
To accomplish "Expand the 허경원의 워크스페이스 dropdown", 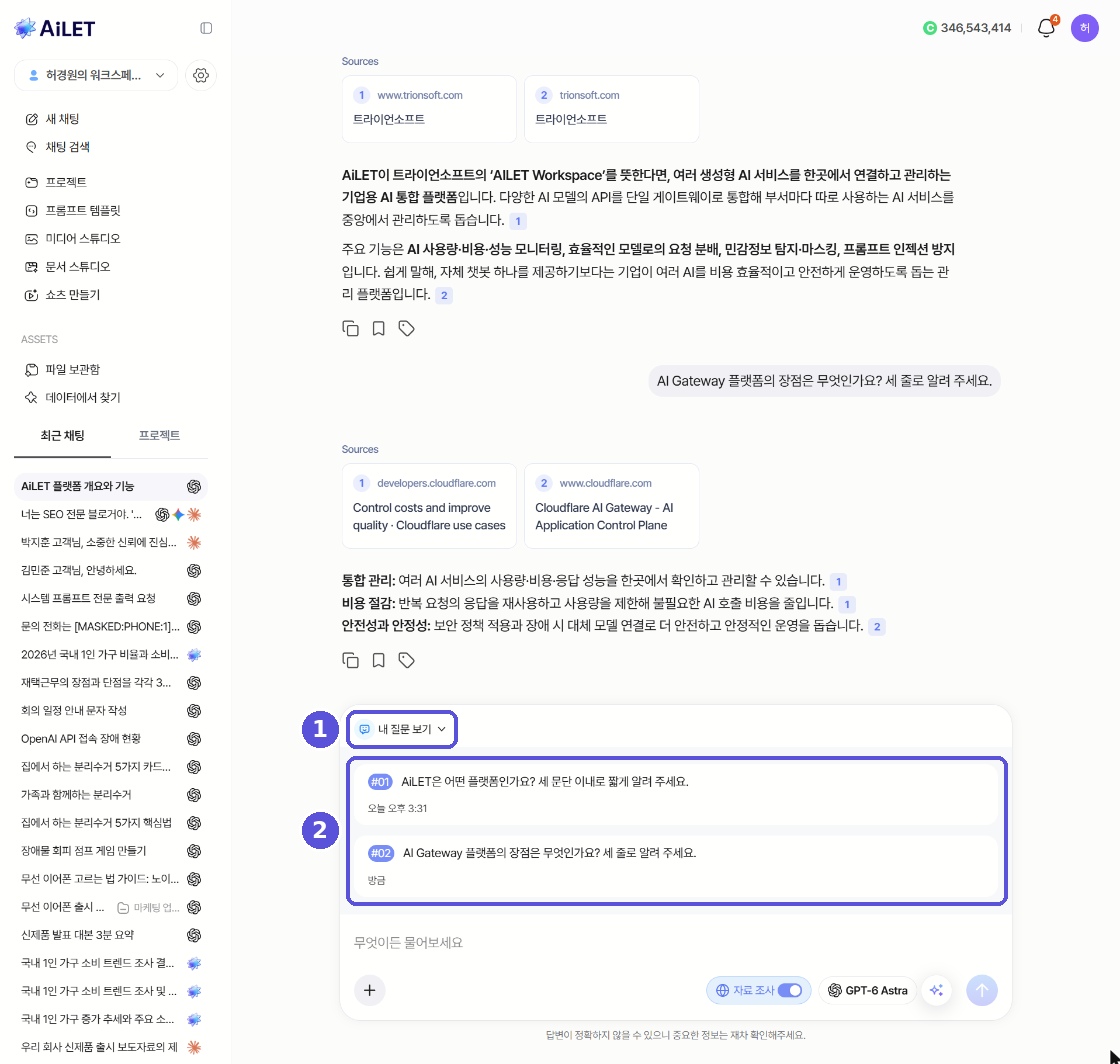I will tap(96, 75).
